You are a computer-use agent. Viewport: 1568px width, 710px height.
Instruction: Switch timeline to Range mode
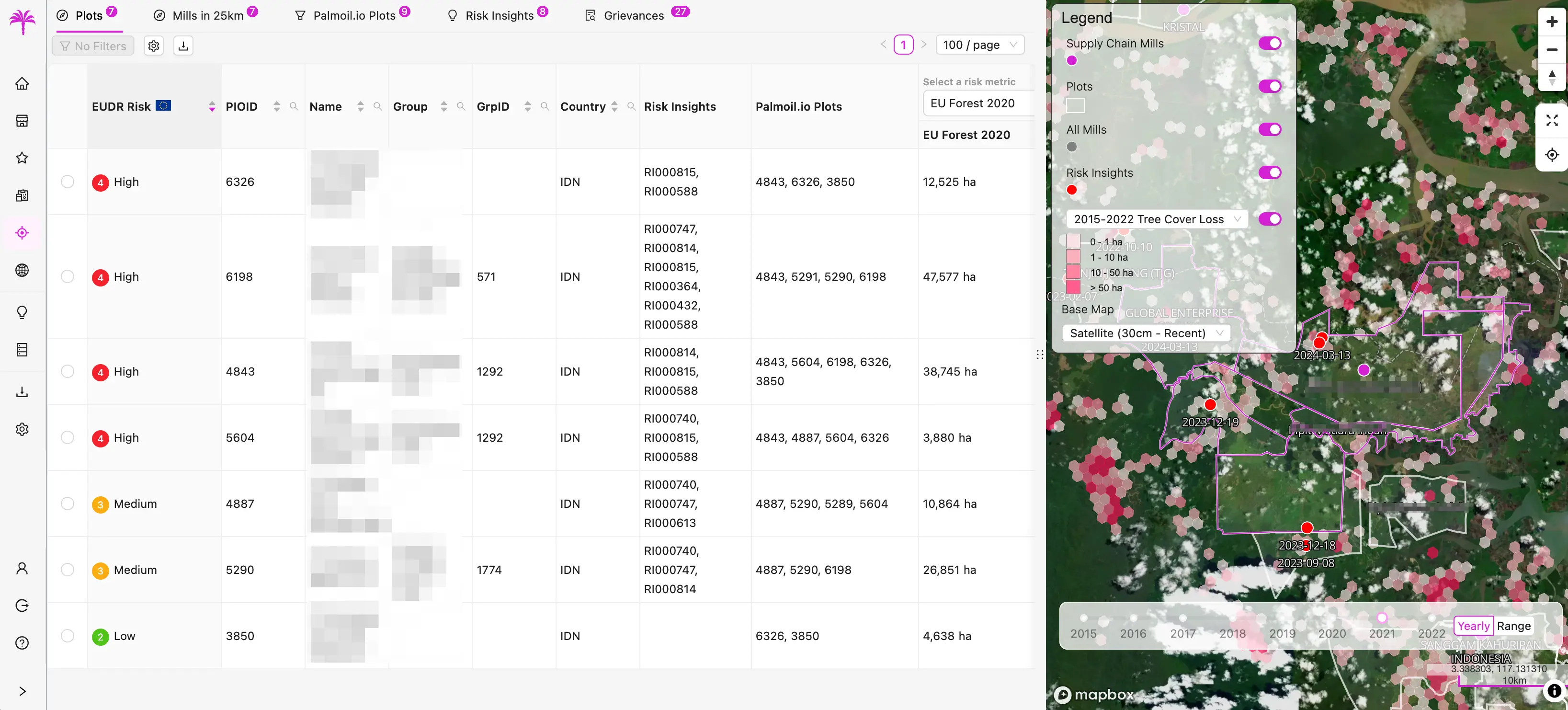(1513, 626)
